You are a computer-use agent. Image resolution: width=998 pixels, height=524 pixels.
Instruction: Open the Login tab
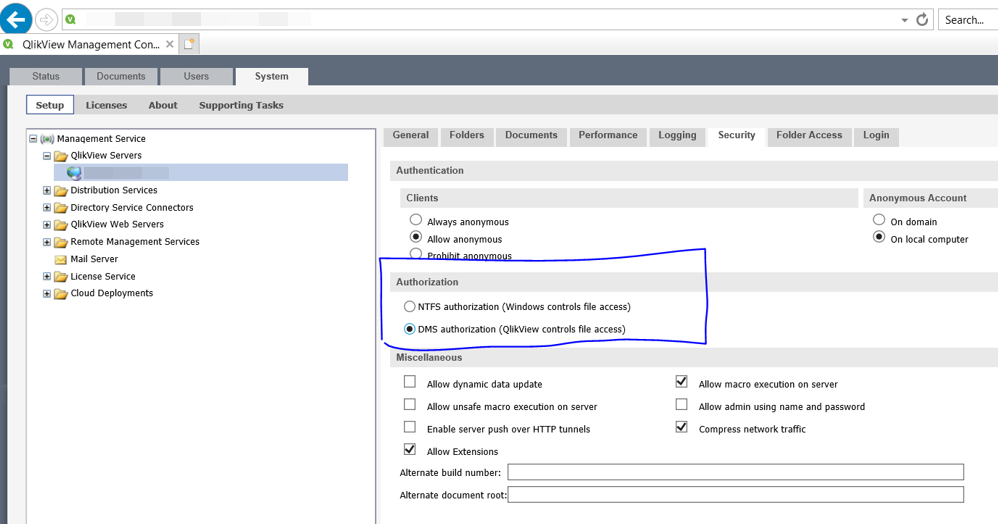876,135
